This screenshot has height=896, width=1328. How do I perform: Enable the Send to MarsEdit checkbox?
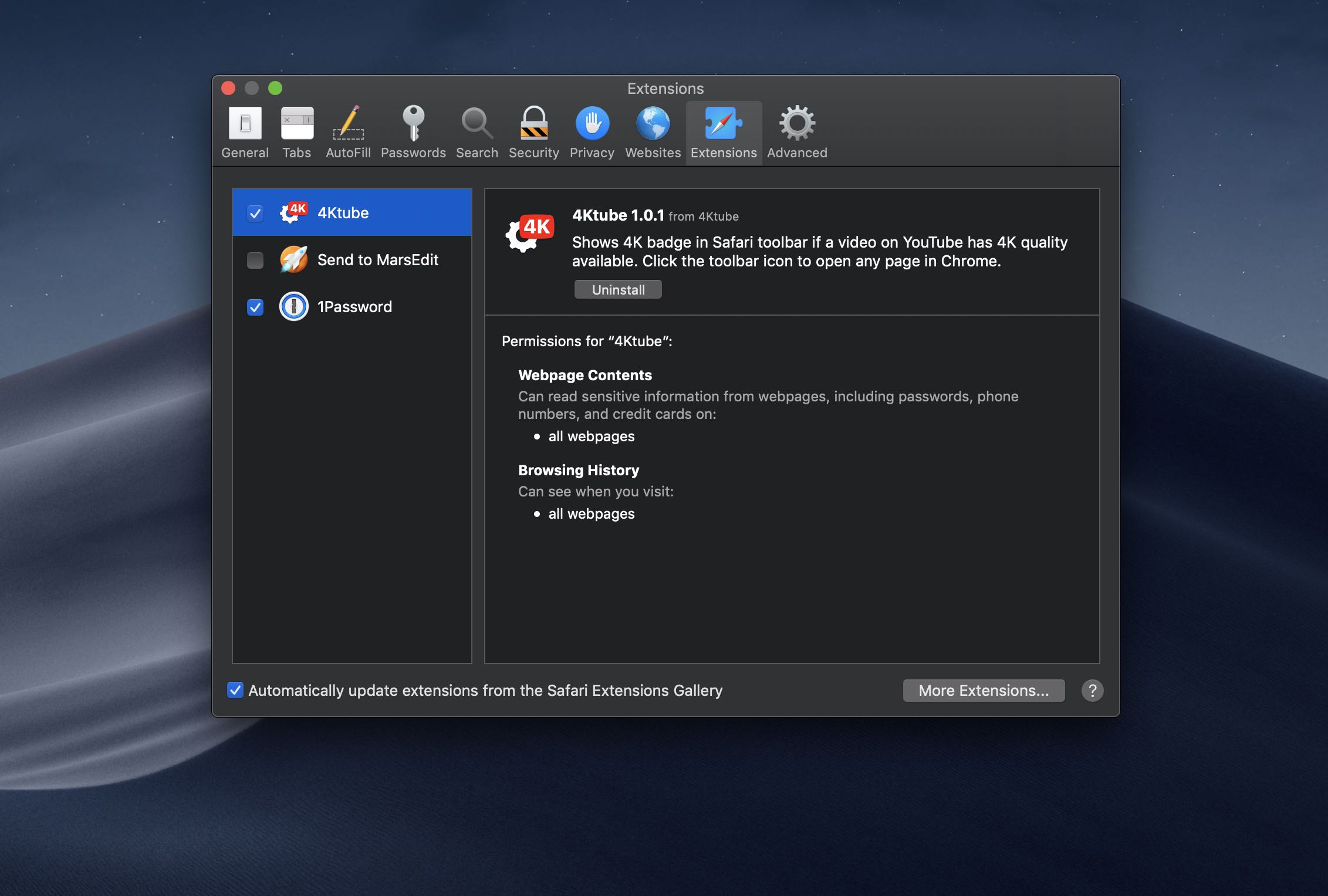(x=255, y=260)
